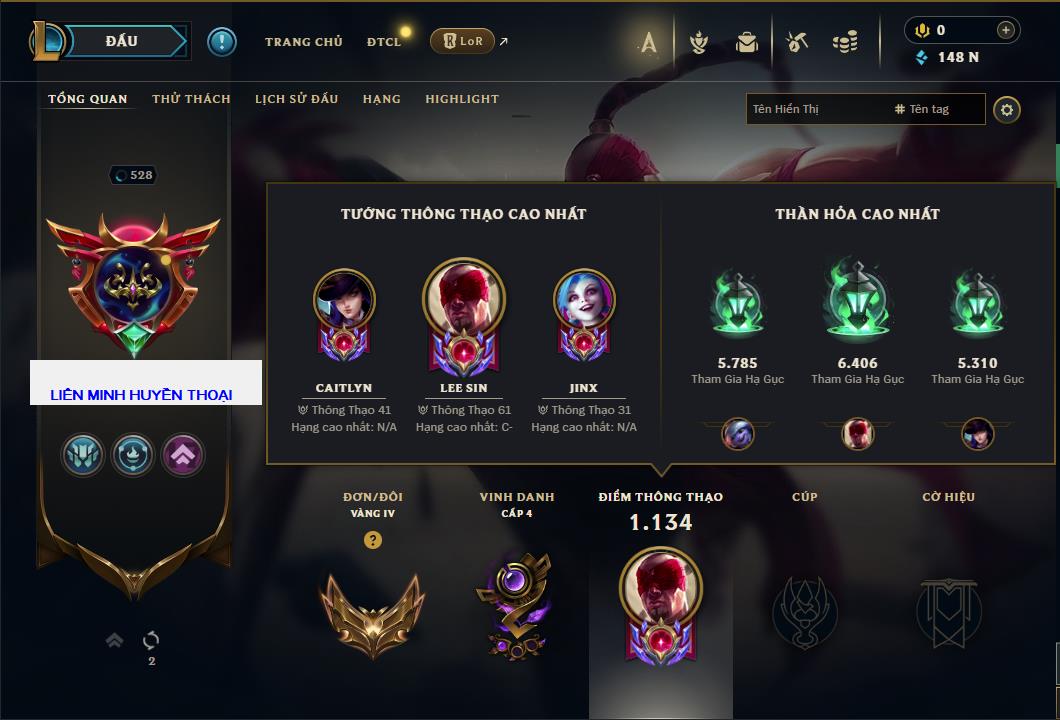The image size is (1060, 720).
Task: Open the store coins icon
Action: (x=845, y=43)
